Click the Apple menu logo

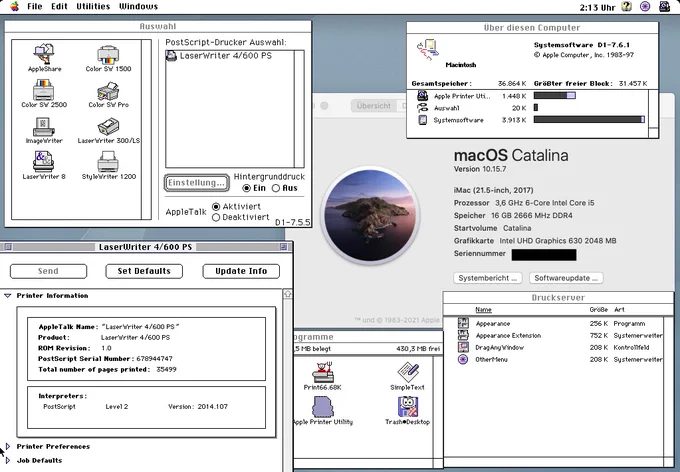[x=15, y=6]
